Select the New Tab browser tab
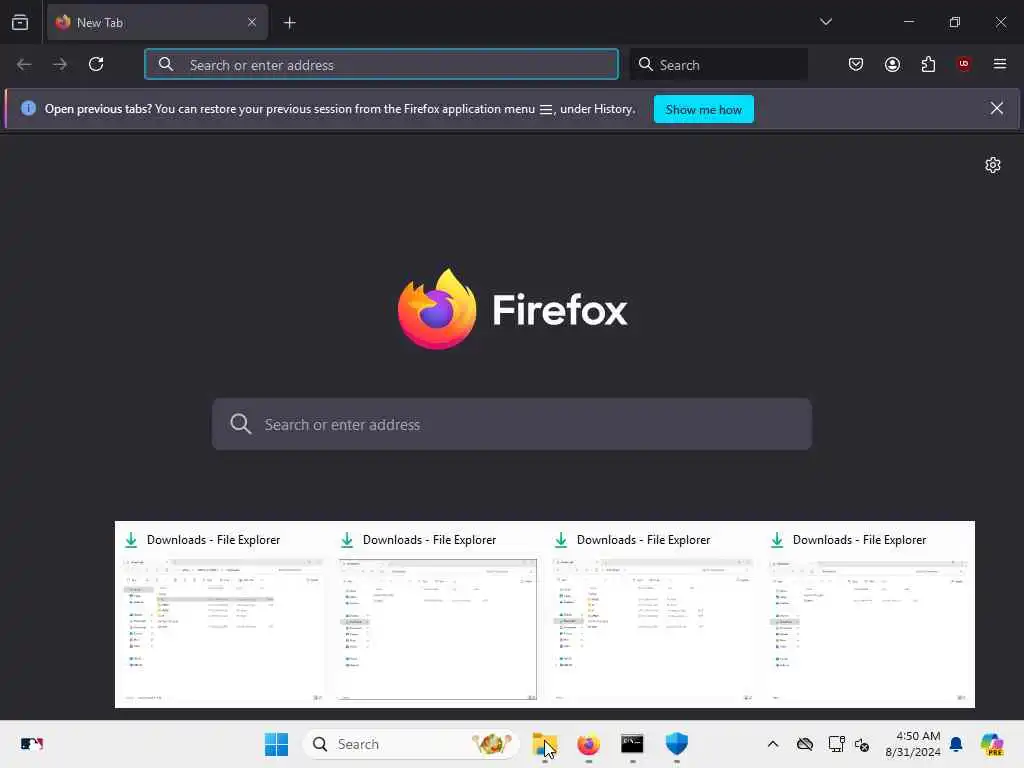Screen dimensions: 1024x768 pos(157,22)
